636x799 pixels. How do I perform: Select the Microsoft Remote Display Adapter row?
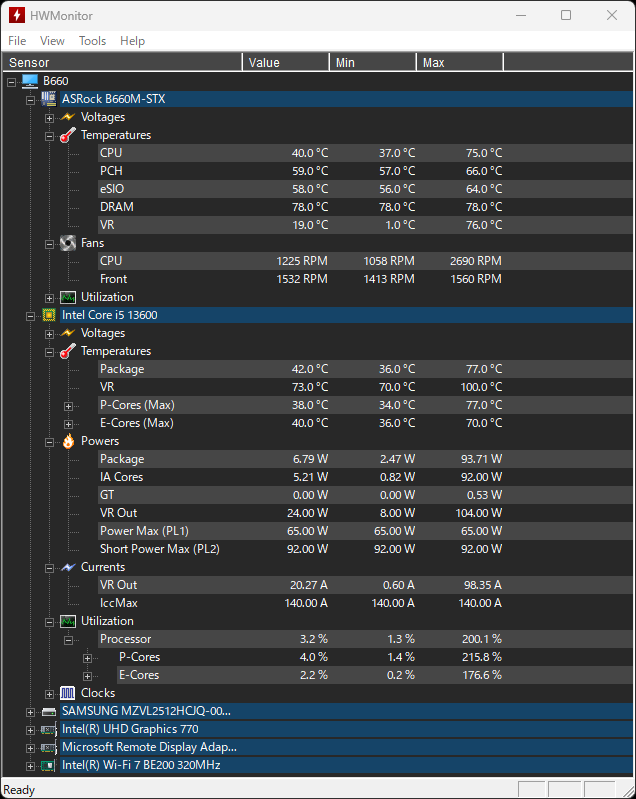pos(347,747)
